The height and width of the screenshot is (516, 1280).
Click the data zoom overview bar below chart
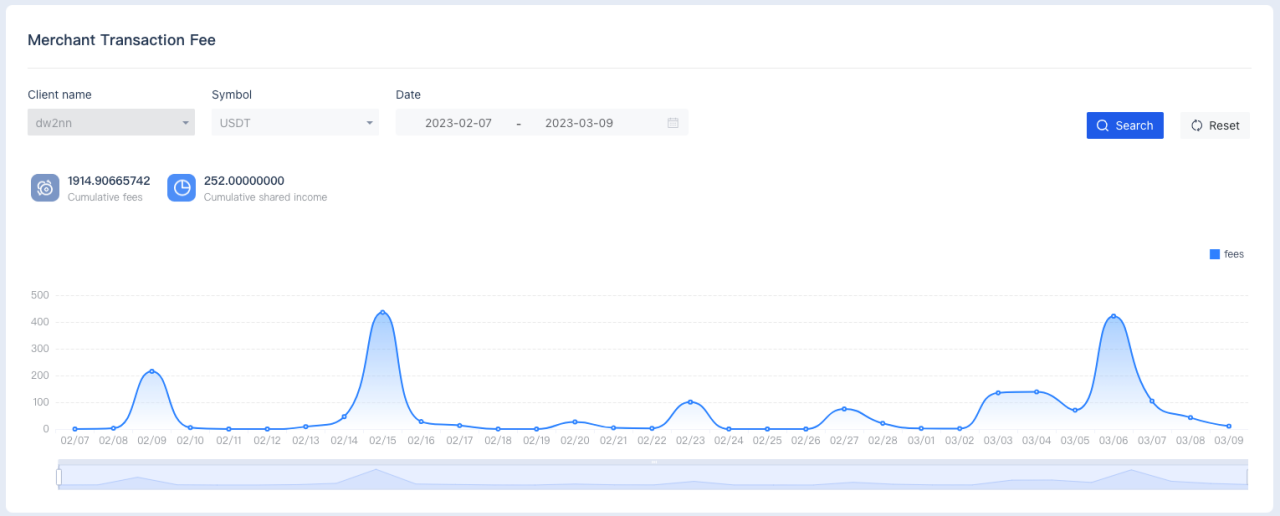(x=653, y=477)
